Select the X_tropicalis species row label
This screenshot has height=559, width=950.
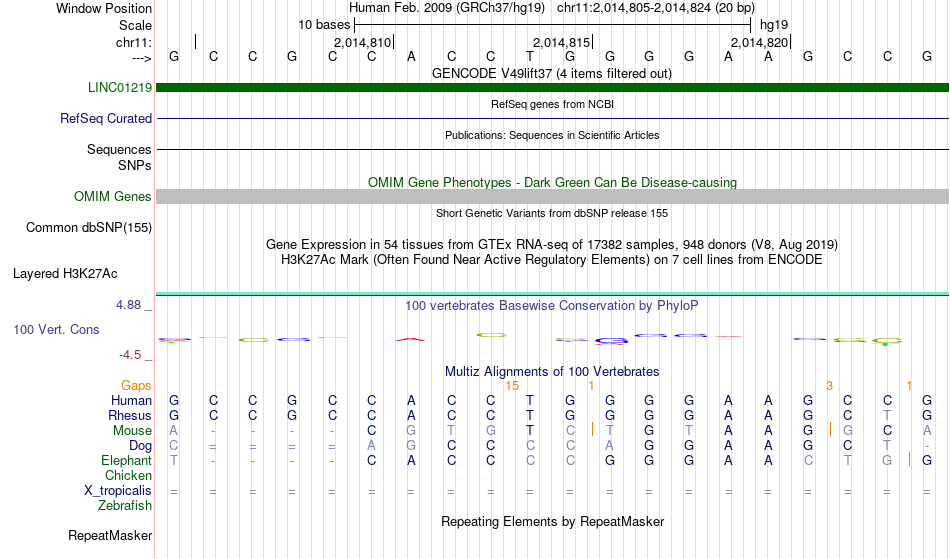point(118,491)
